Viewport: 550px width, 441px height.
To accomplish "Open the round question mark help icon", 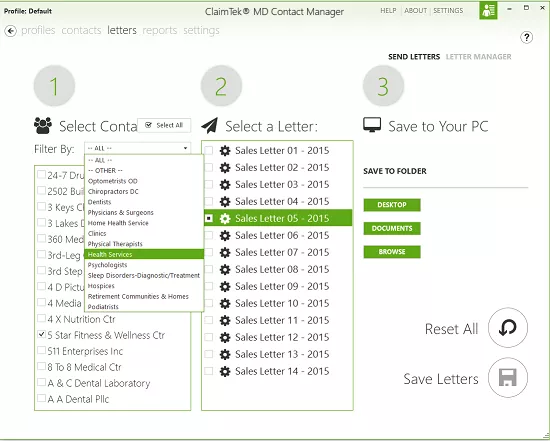I will 526,37.
